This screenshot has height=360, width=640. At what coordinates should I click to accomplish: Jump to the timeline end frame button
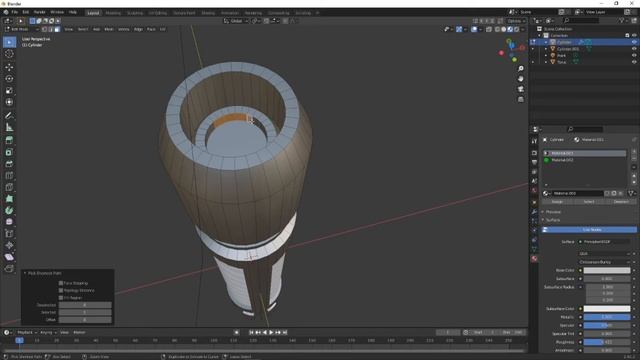tap(285, 333)
